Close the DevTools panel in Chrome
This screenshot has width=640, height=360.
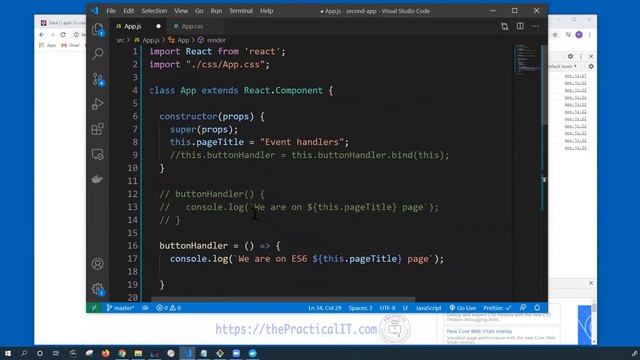[591, 56]
